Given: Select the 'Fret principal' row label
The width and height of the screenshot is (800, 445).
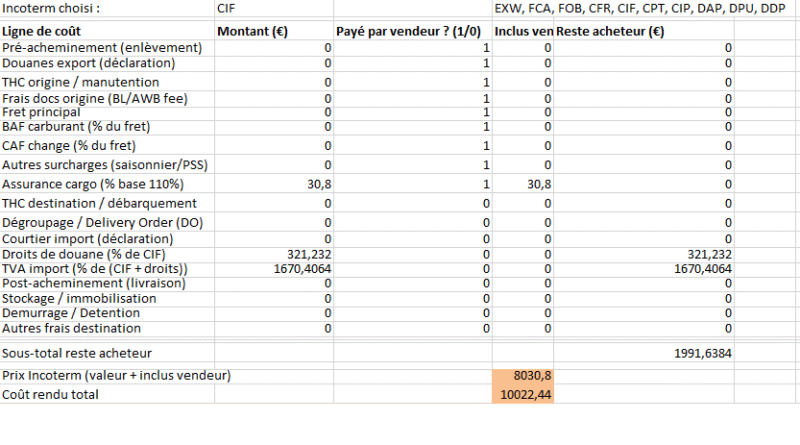Looking at the screenshot, I should click(107, 113).
